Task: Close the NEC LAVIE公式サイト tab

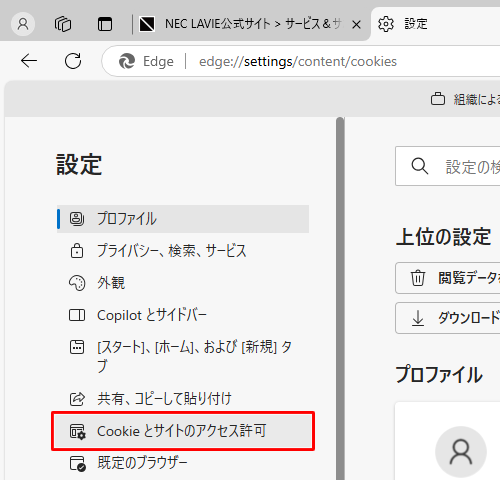Action: point(356,24)
